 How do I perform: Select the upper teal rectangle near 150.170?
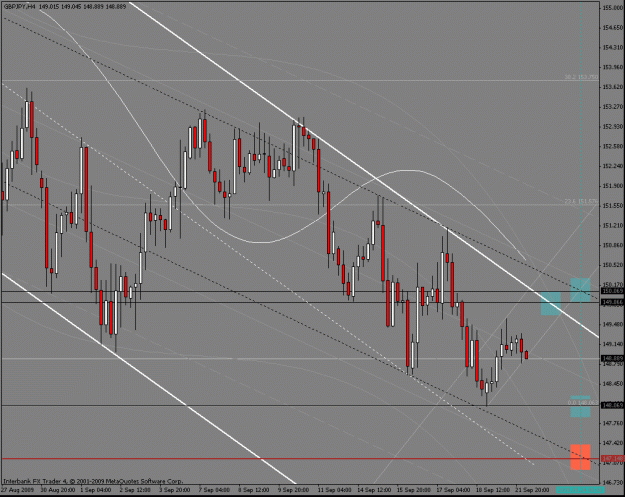[x=580, y=290]
